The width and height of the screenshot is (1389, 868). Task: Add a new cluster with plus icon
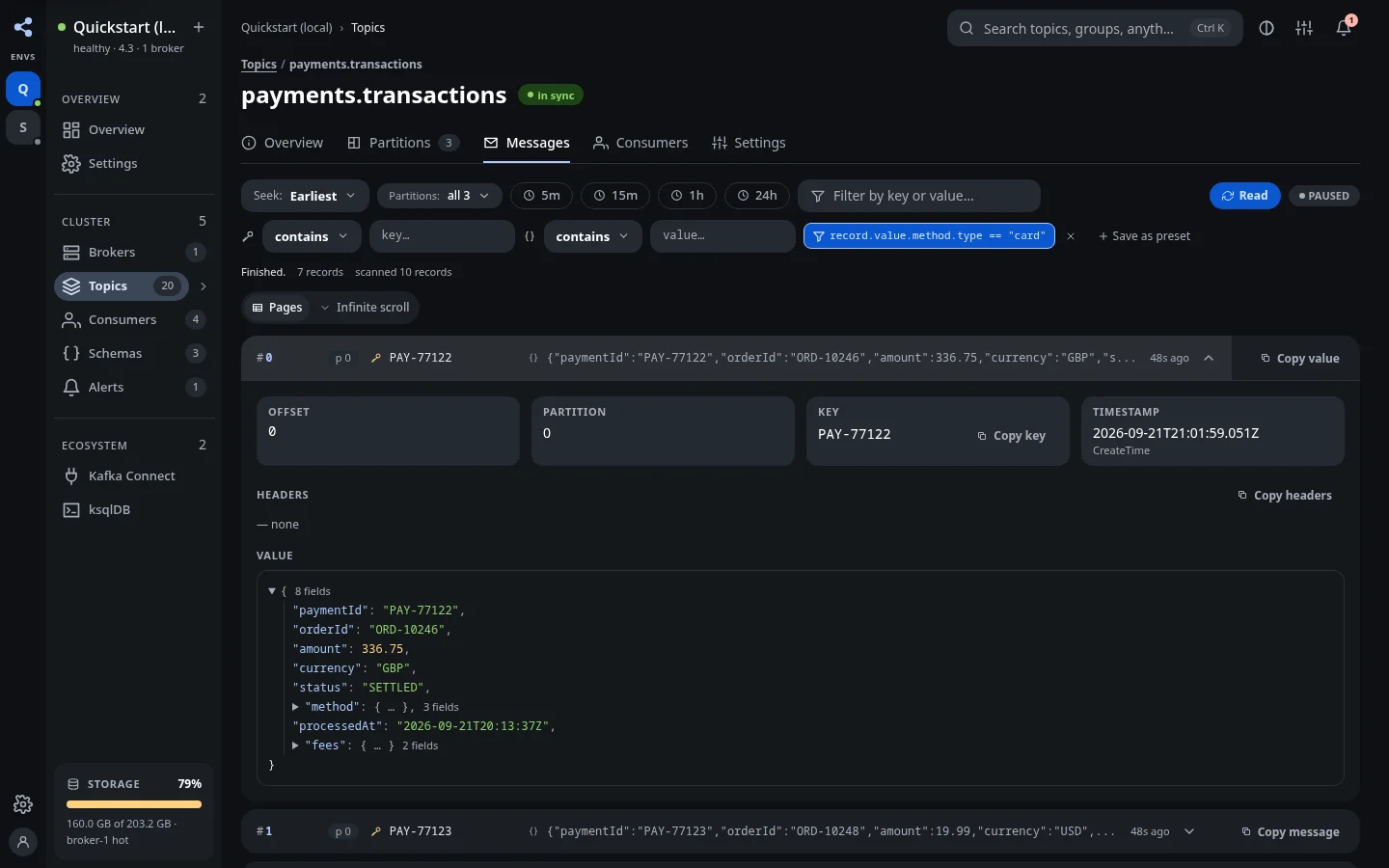tap(199, 27)
